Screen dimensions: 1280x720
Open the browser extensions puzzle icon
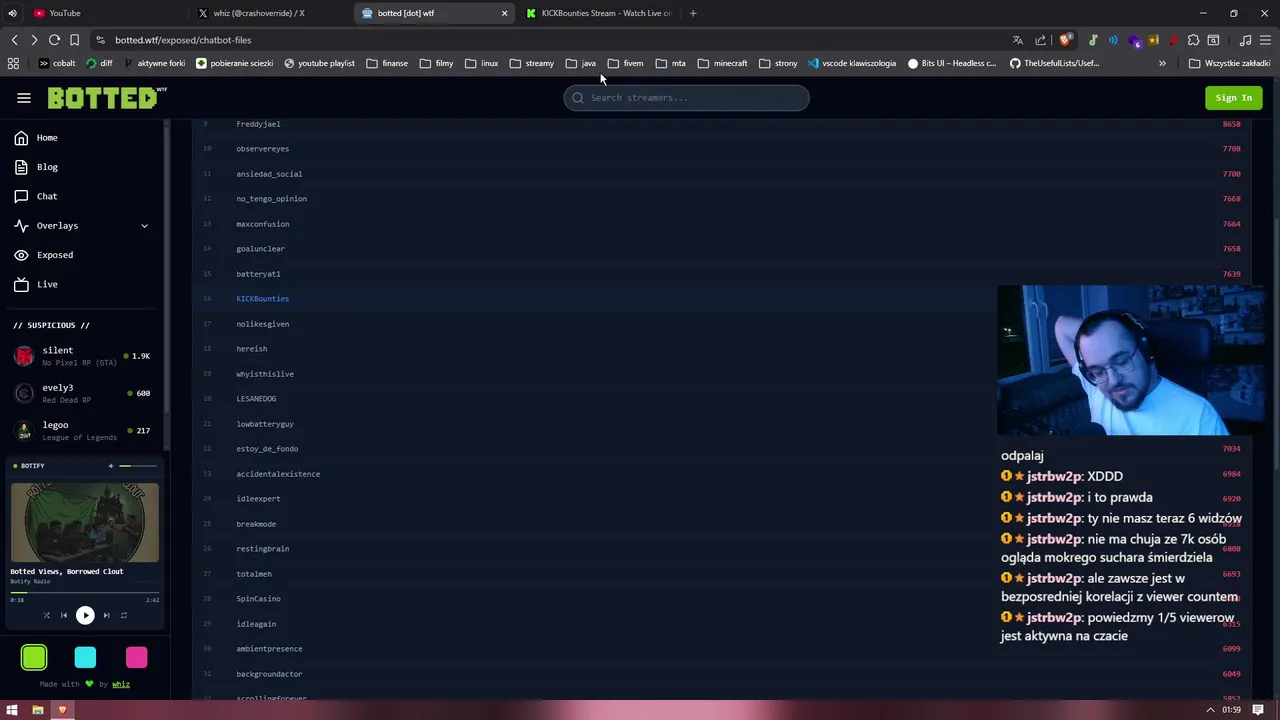(1193, 40)
